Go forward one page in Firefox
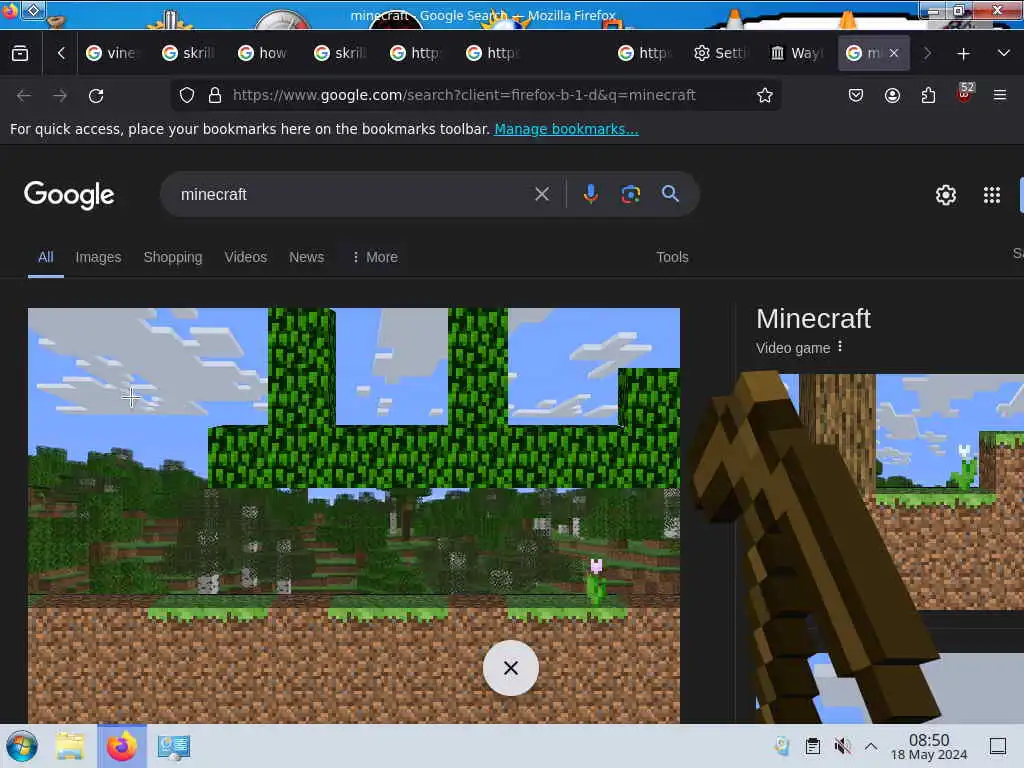 point(60,96)
